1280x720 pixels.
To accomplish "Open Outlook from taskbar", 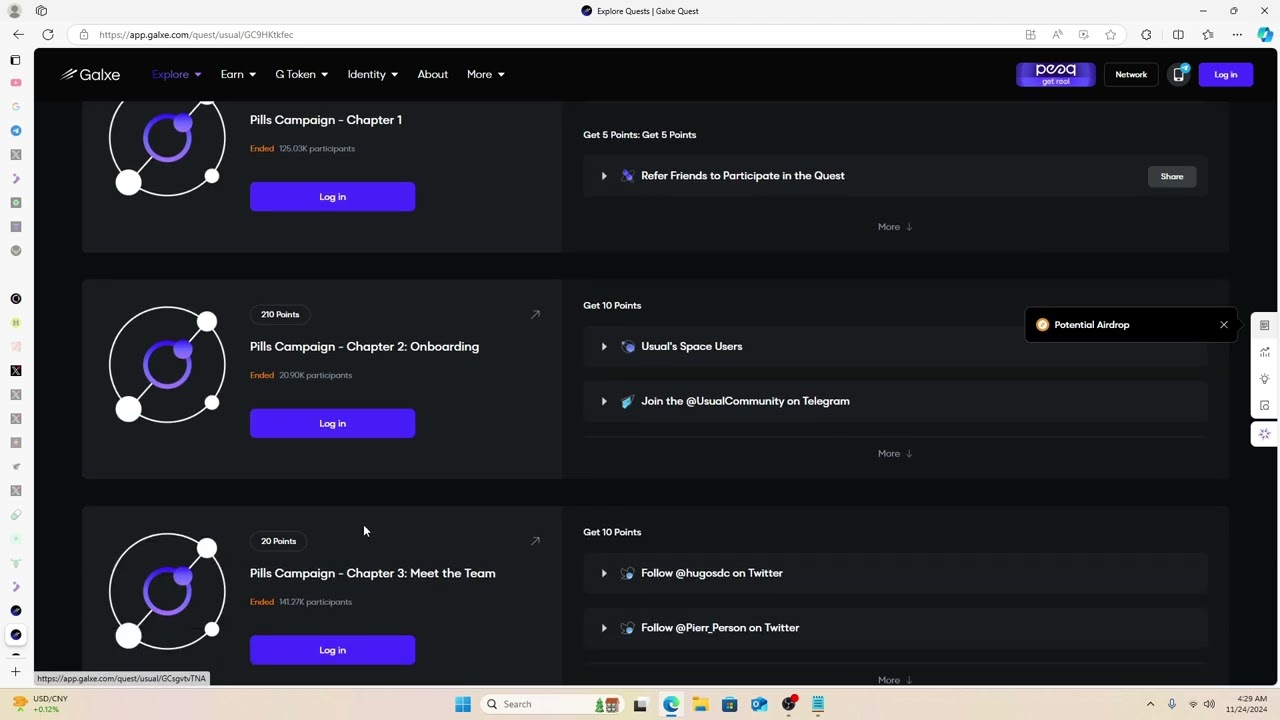I will pos(759,704).
